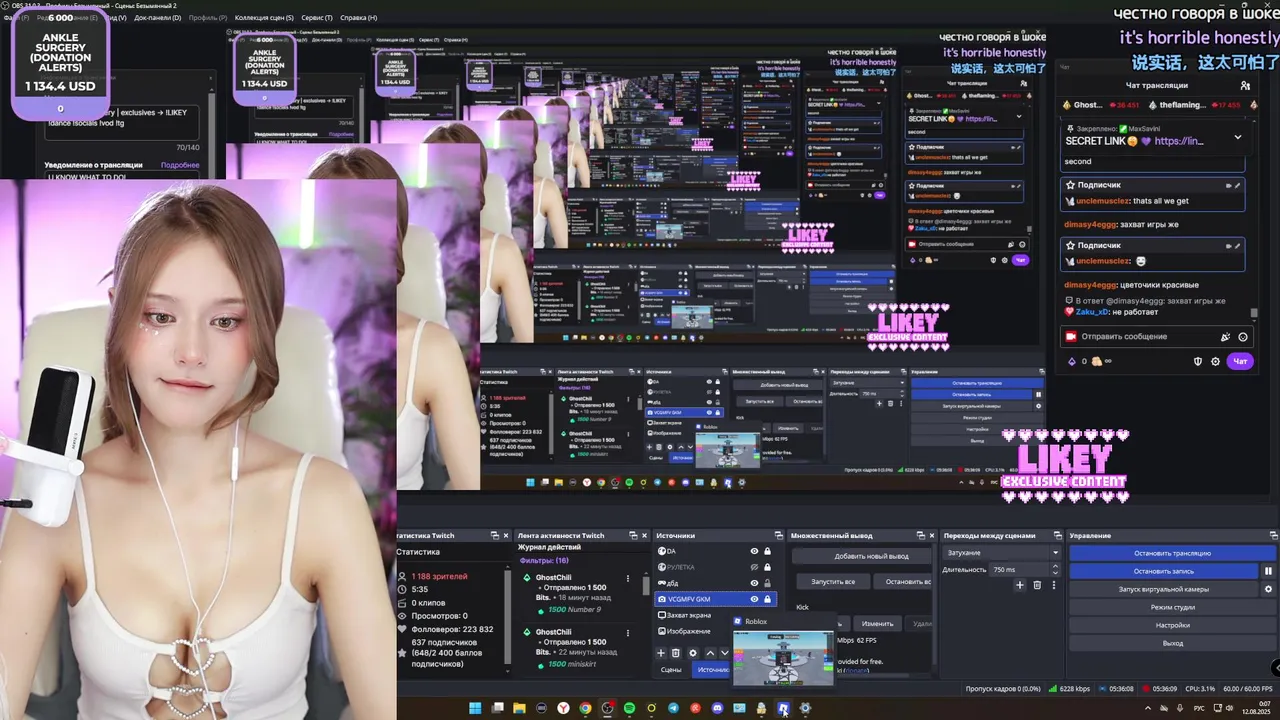Move the selected source down
This screenshot has width=1280, height=720.
[x=725, y=653]
